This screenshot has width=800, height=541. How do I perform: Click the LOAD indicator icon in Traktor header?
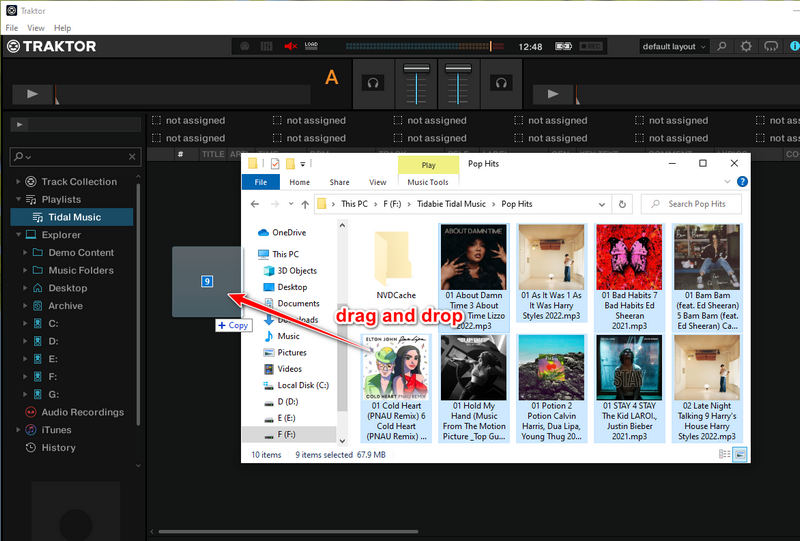[311, 46]
